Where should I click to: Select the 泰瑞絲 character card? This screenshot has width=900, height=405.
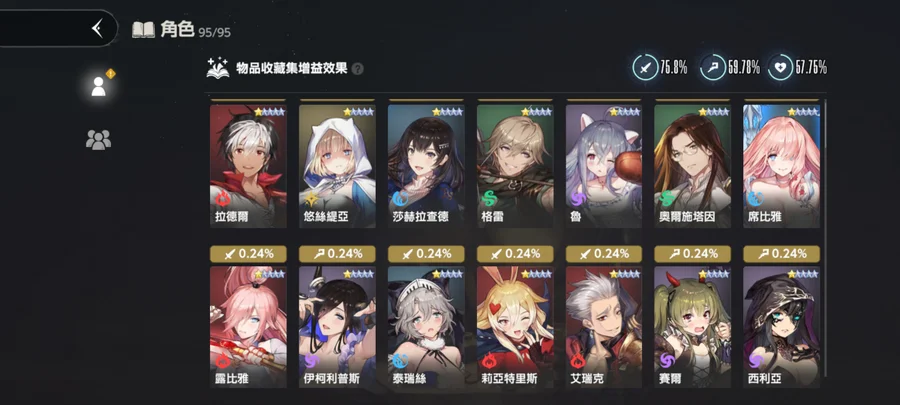426,327
